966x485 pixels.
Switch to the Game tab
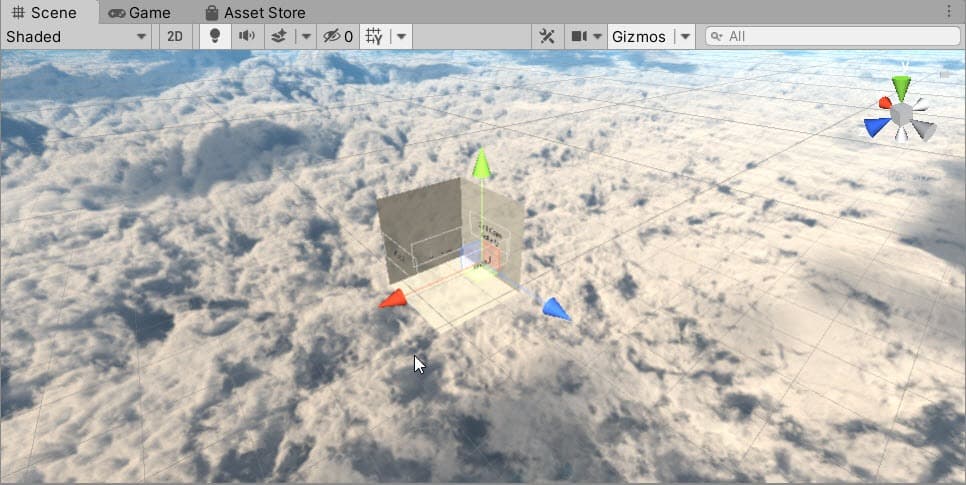(x=140, y=12)
